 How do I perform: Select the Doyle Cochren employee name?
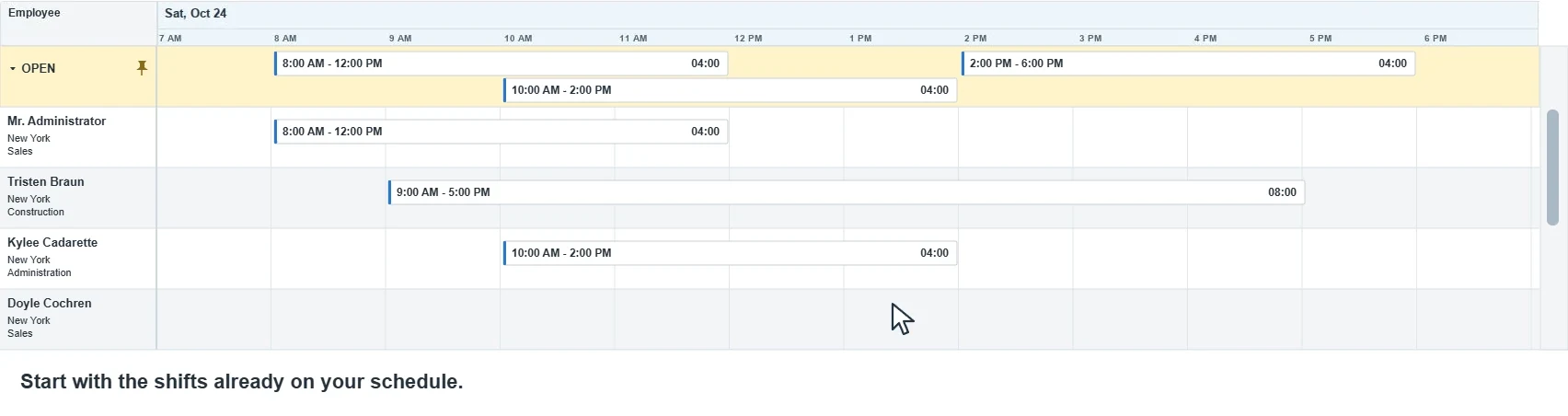point(49,304)
